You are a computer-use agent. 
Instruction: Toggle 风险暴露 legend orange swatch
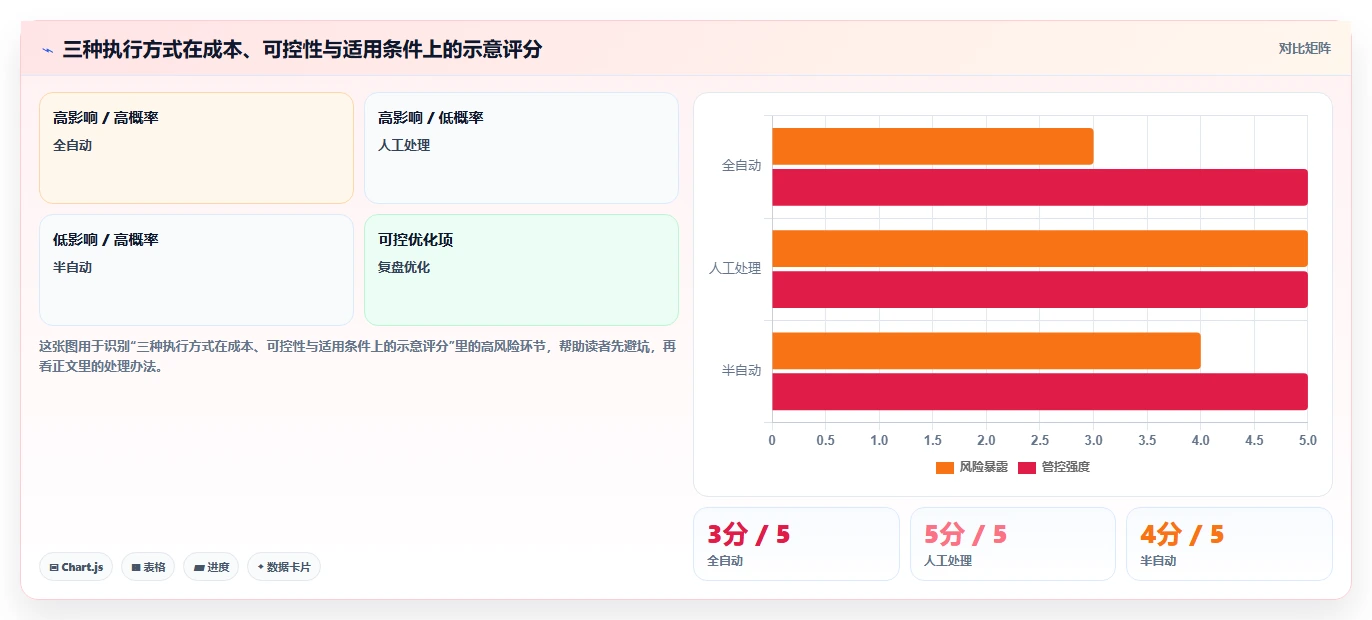point(945,467)
